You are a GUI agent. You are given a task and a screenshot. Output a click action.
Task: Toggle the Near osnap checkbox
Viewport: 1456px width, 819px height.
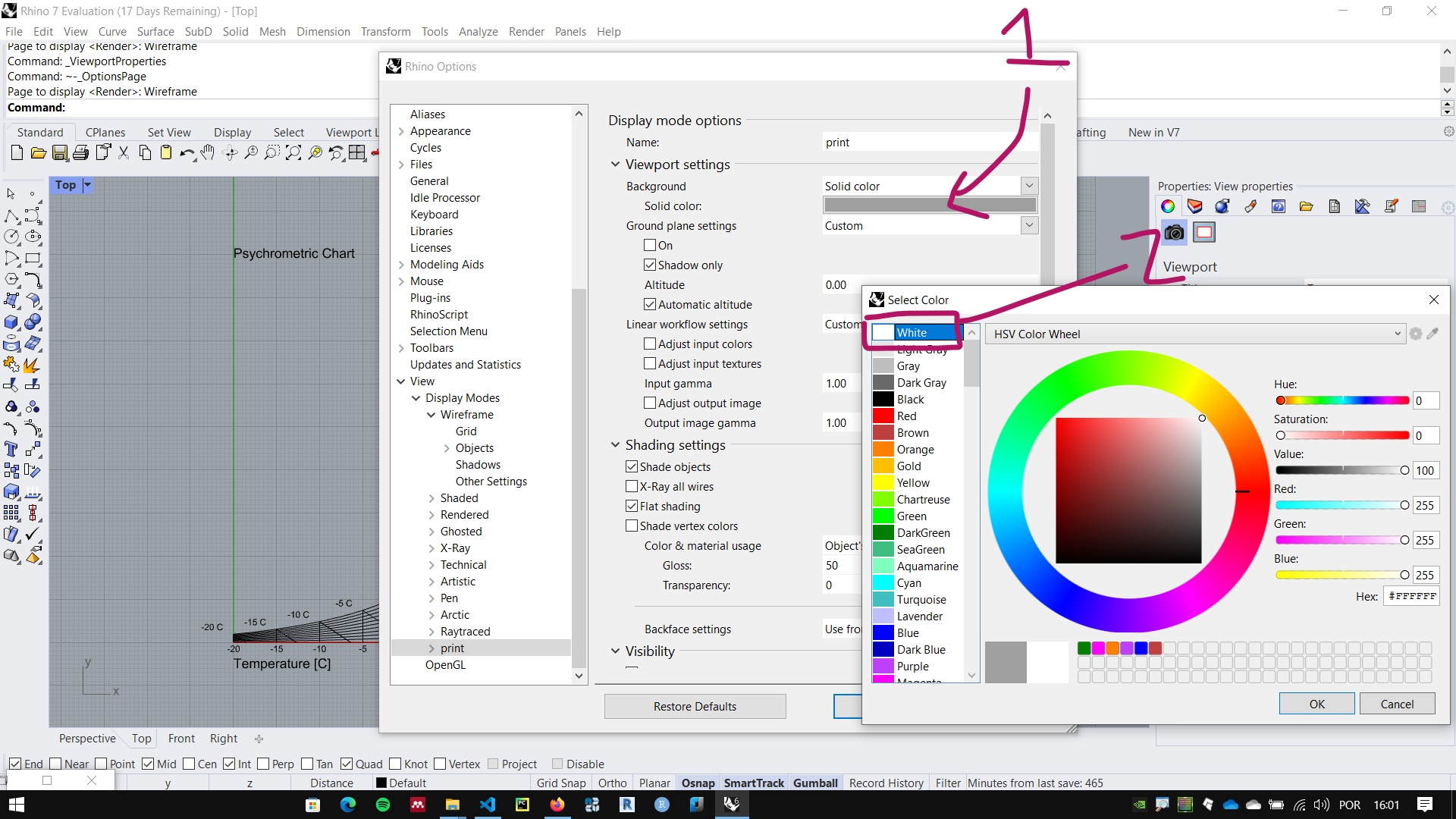pos(55,764)
